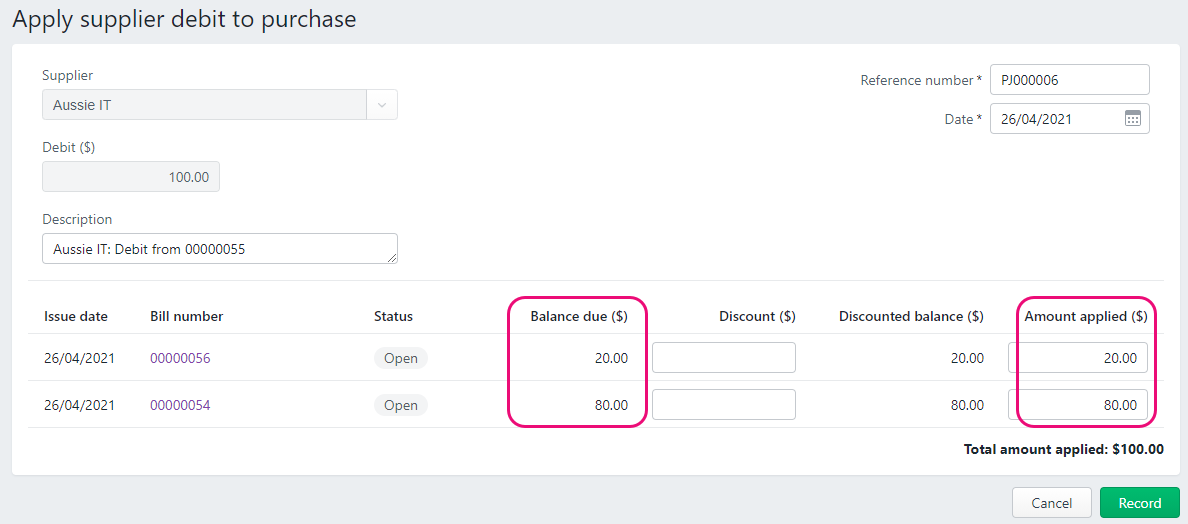Screen dimensions: 1188x524
Task: Edit the Description text box
Action: (x=220, y=248)
